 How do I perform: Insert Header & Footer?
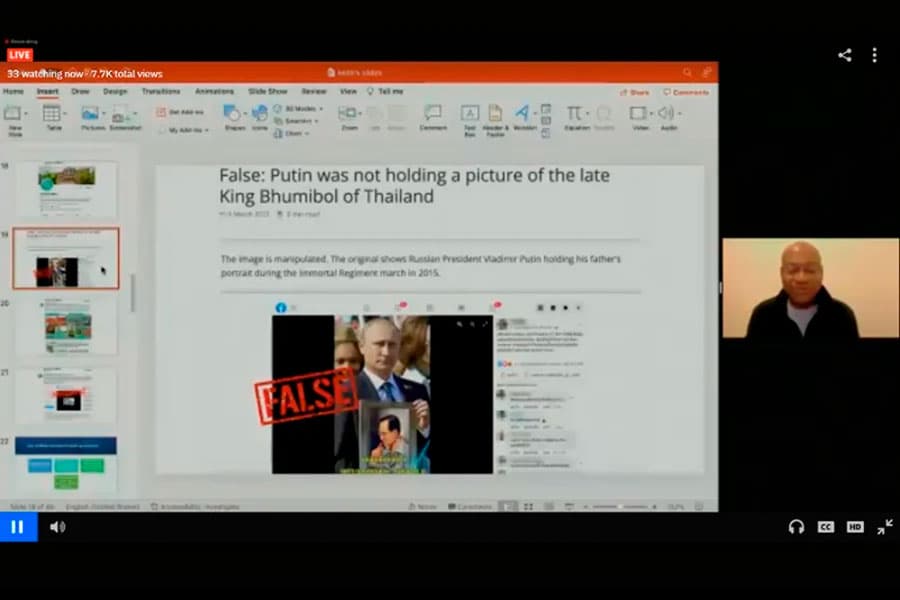point(495,121)
